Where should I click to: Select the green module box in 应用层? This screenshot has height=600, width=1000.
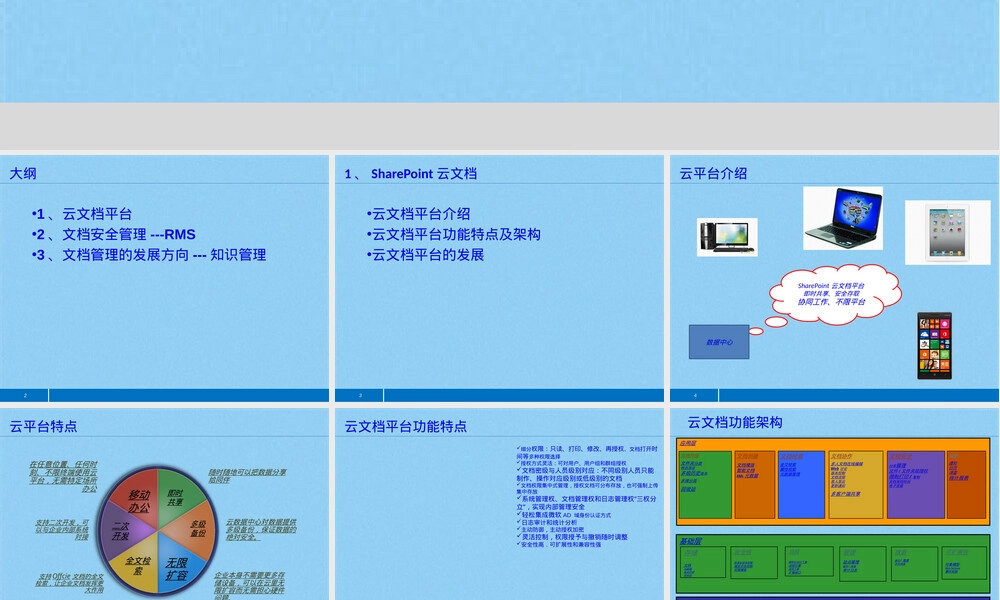pyautogui.click(x=705, y=485)
